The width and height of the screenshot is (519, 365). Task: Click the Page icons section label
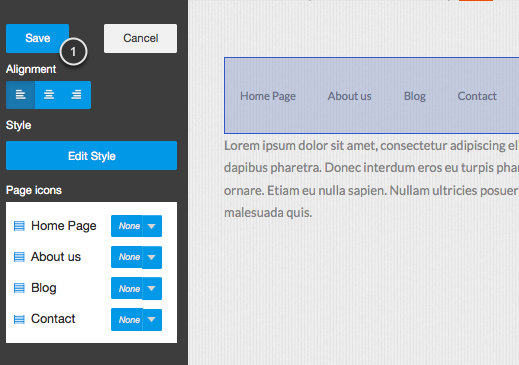pos(34,190)
